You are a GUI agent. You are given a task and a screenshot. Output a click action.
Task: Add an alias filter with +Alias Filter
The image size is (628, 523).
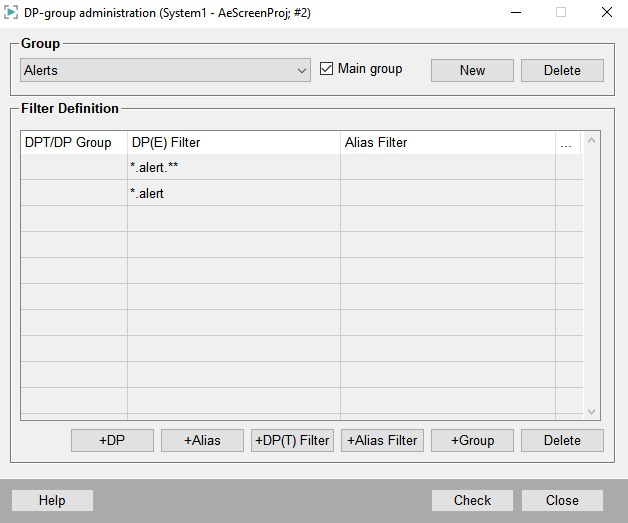pyautogui.click(x=382, y=440)
